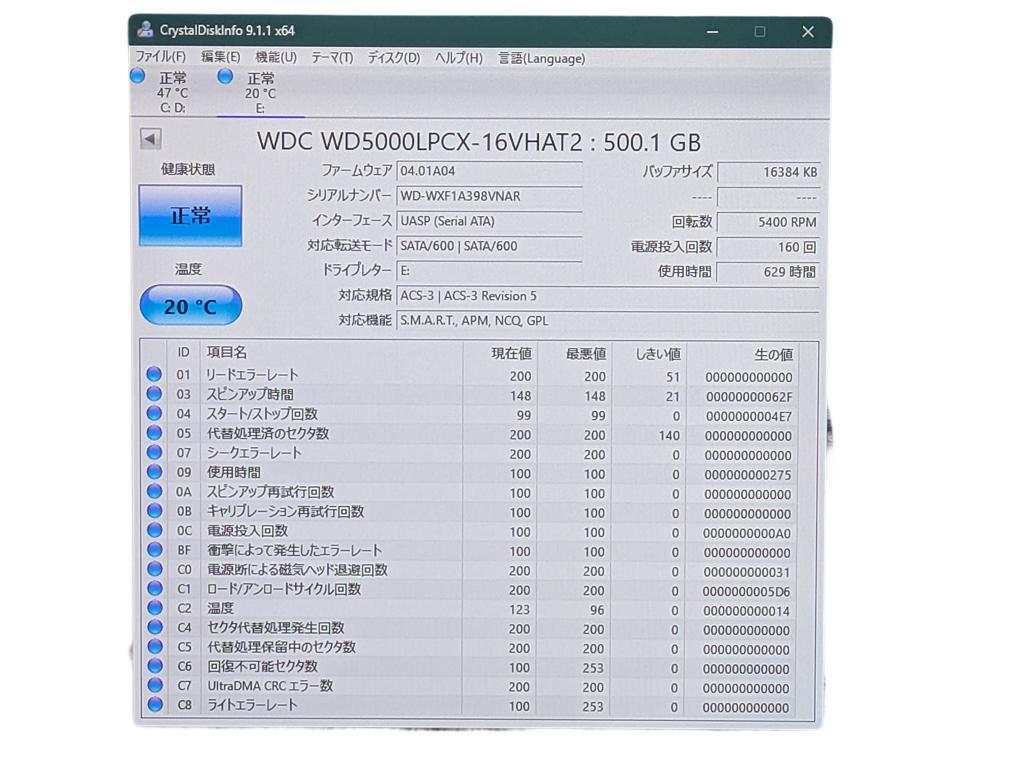The image size is (1024, 768).
Task: Click the interface field UASP (Serial ATA)
Action: 489,221
